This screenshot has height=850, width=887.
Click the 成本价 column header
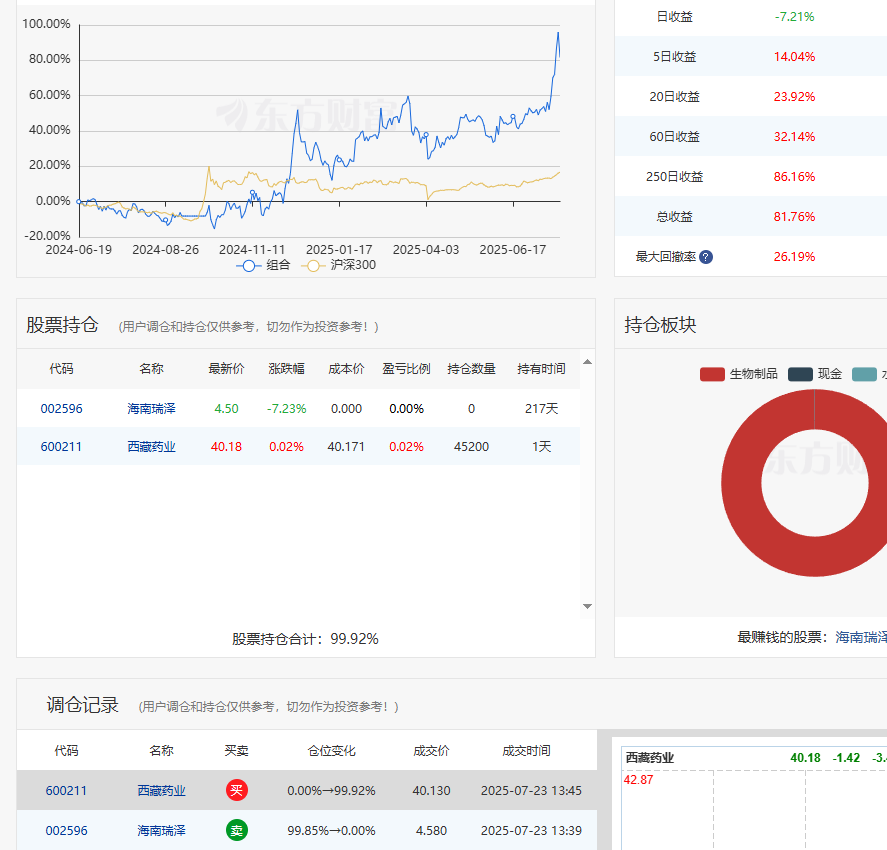[346, 369]
